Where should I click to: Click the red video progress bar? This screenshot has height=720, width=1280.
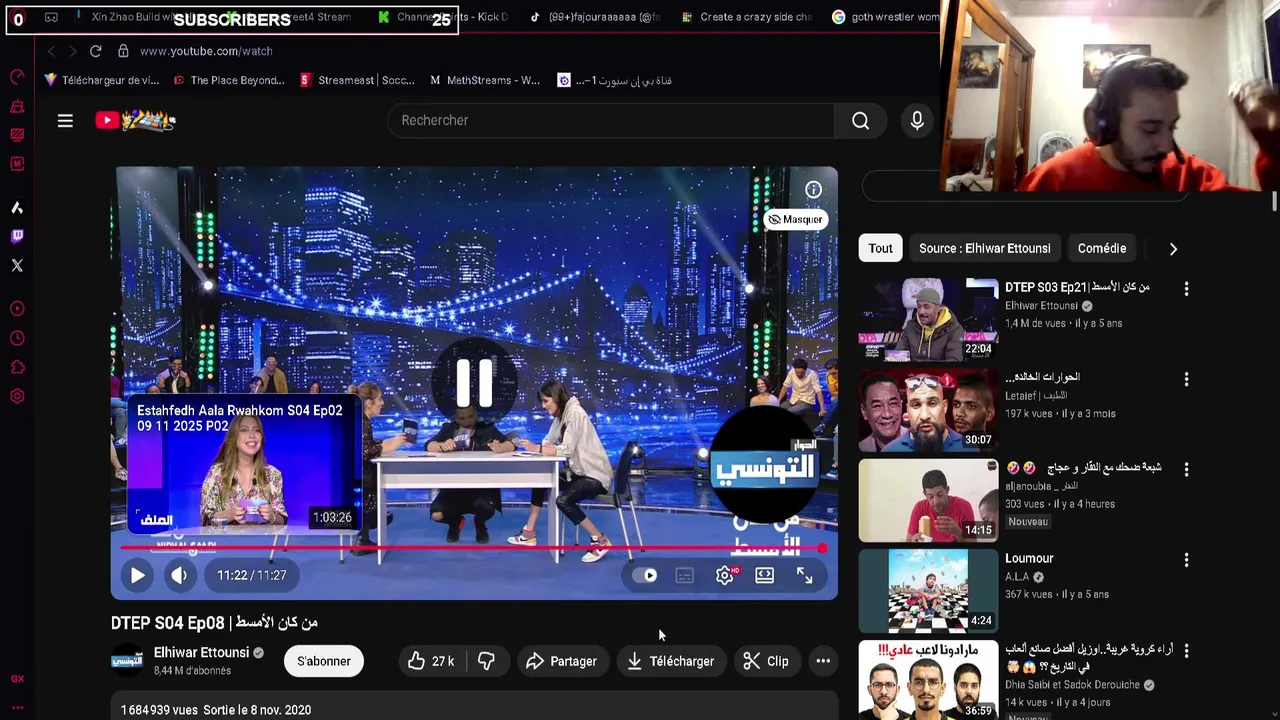pyautogui.click(x=474, y=548)
